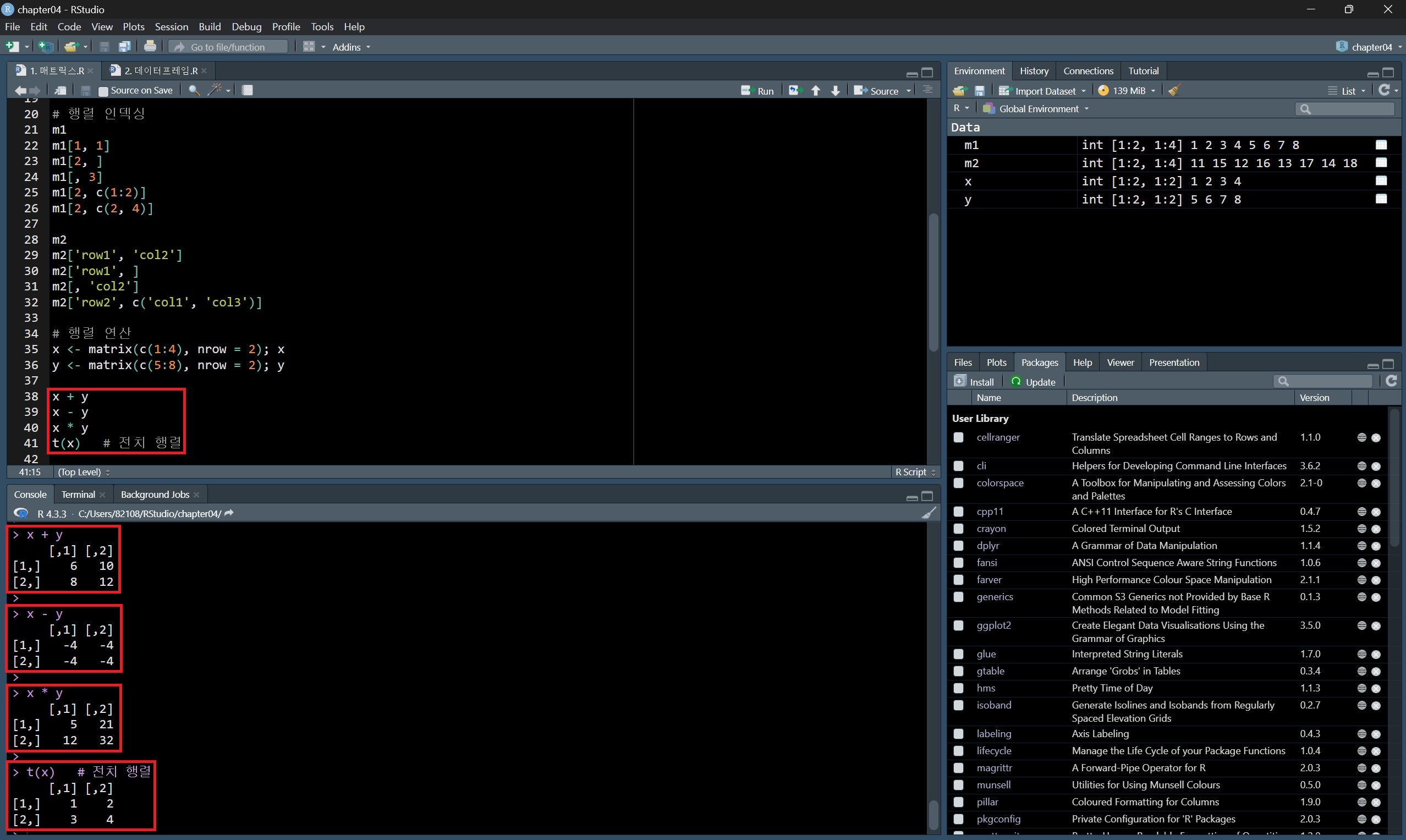Click the Find/Replace magnifier icon in the editor

coord(194,91)
